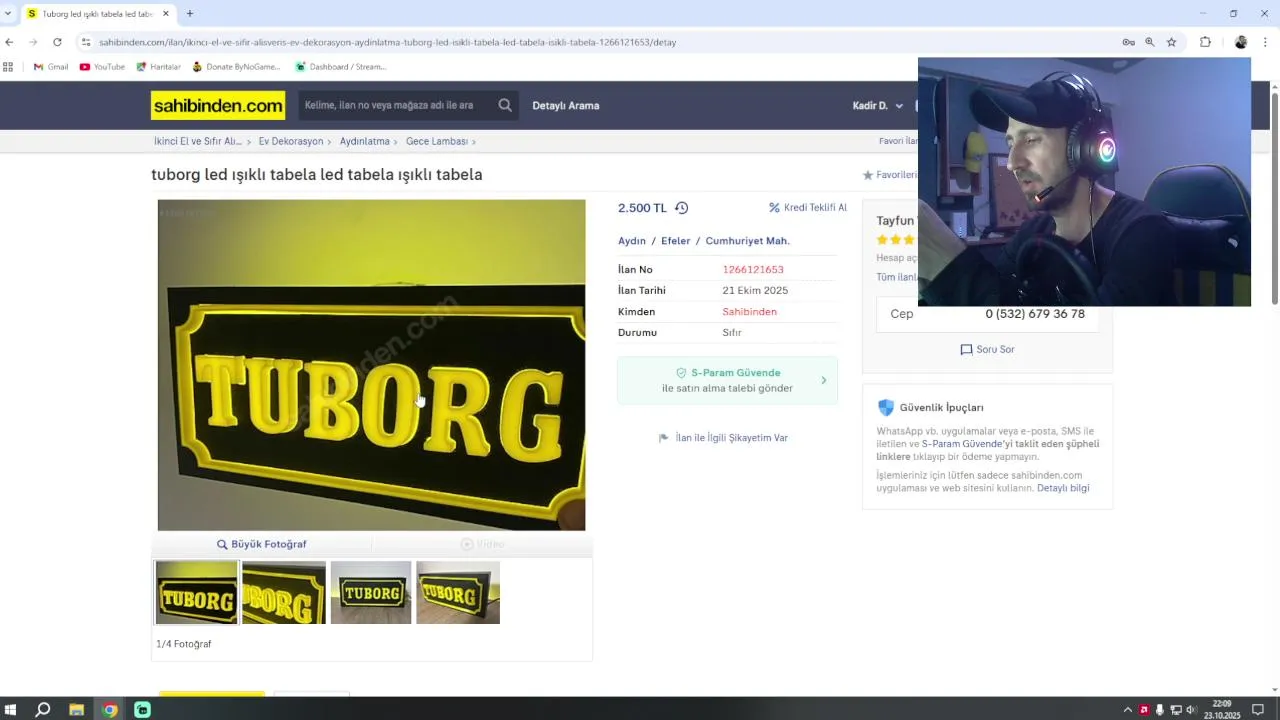The image size is (1280, 720).
Task: Open the notification center icon
Action: [x=1258, y=710]
